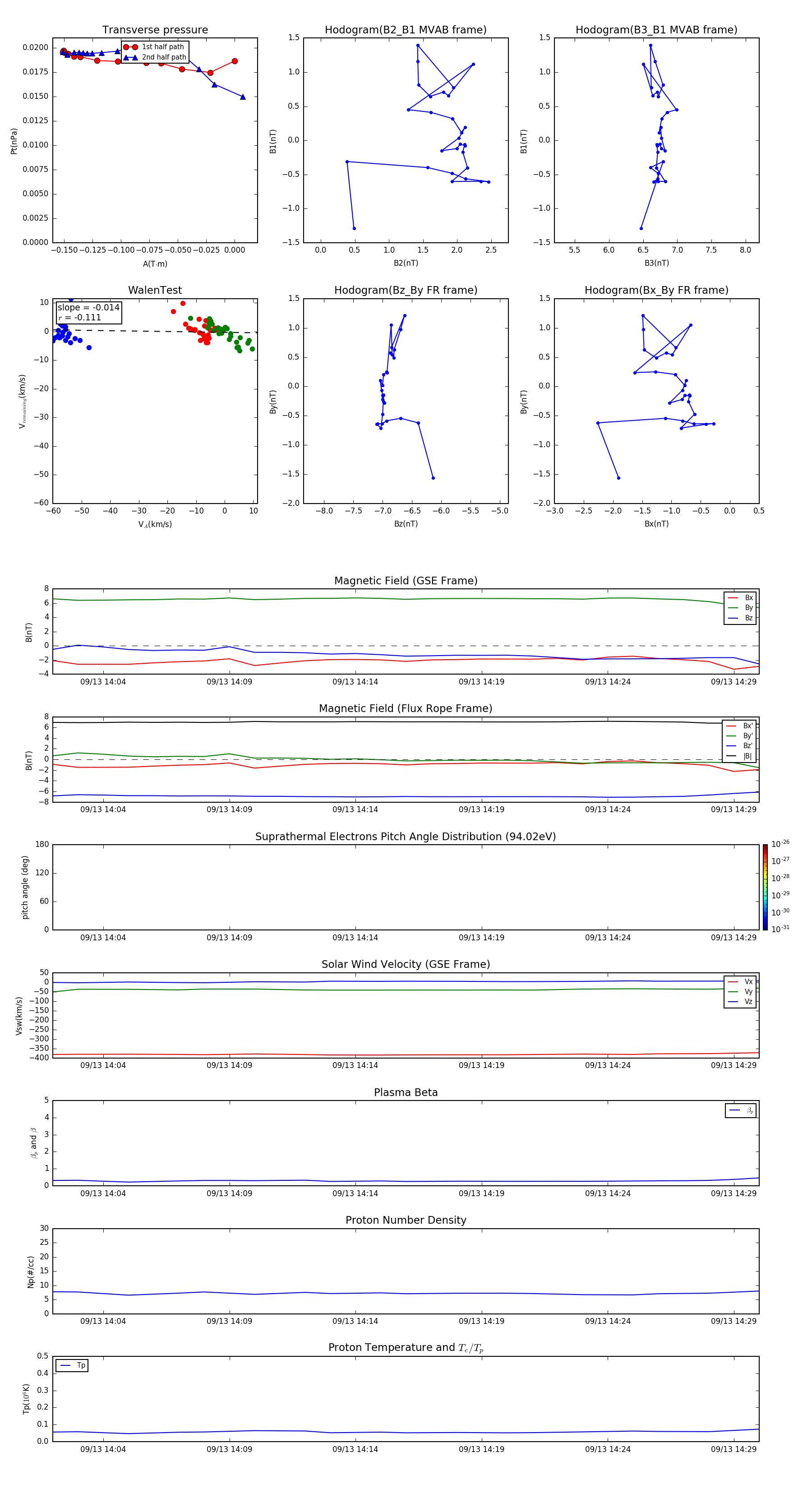Screen dimensions: 812x1489
Task: Click the "pitch angle (deg)" y-axis label
Action: [25, 887]
